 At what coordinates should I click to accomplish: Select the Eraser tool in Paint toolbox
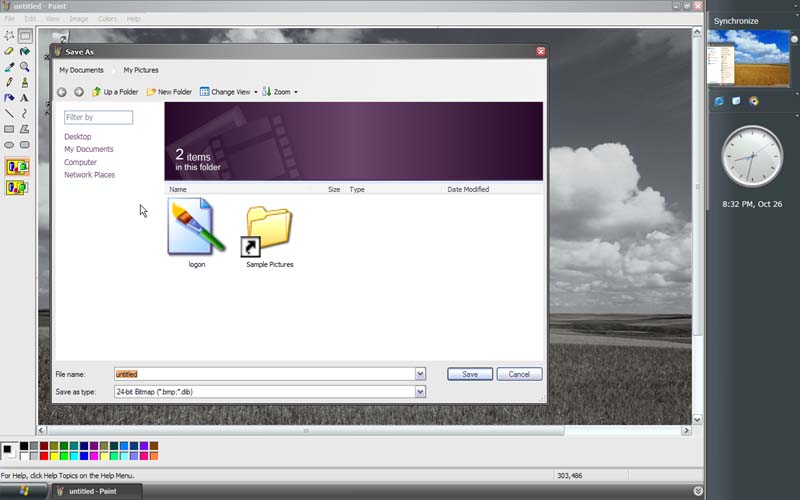pos(9,51)
